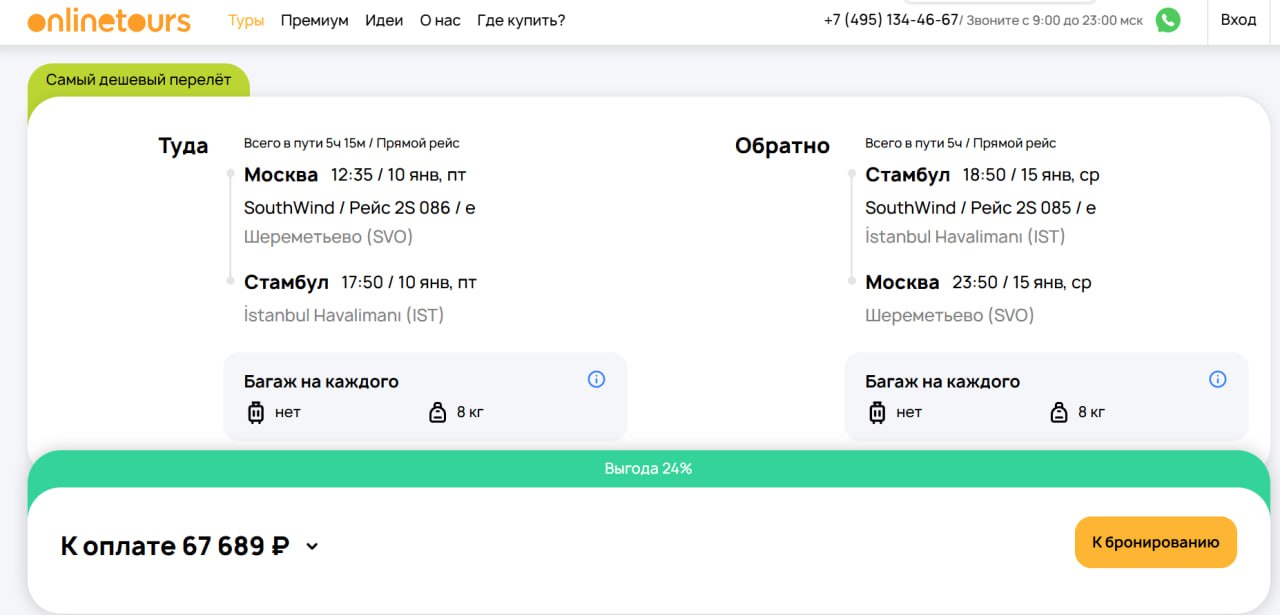The image size is (1280, 615).
Task: Open the О нас page
Action: 440,20
